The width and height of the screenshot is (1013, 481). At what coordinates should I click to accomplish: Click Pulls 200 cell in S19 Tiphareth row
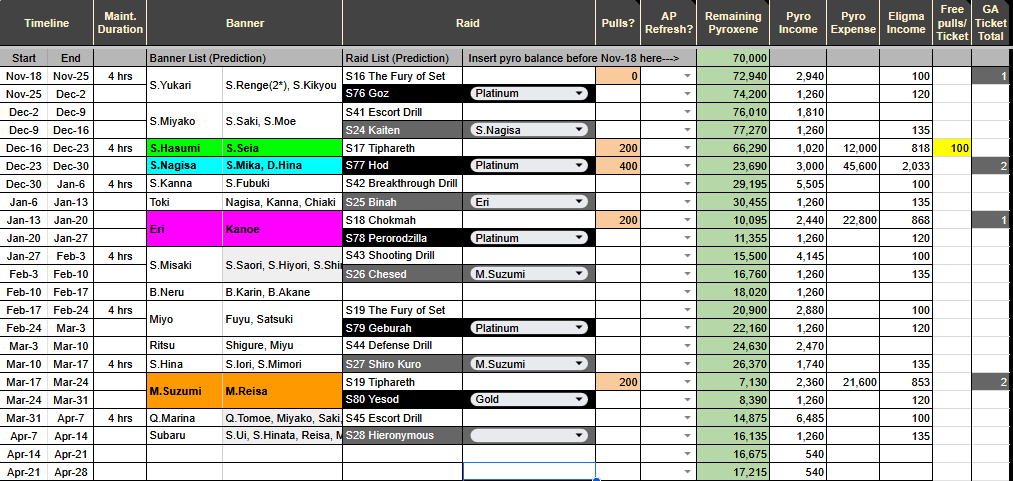(x=618, y=382)
